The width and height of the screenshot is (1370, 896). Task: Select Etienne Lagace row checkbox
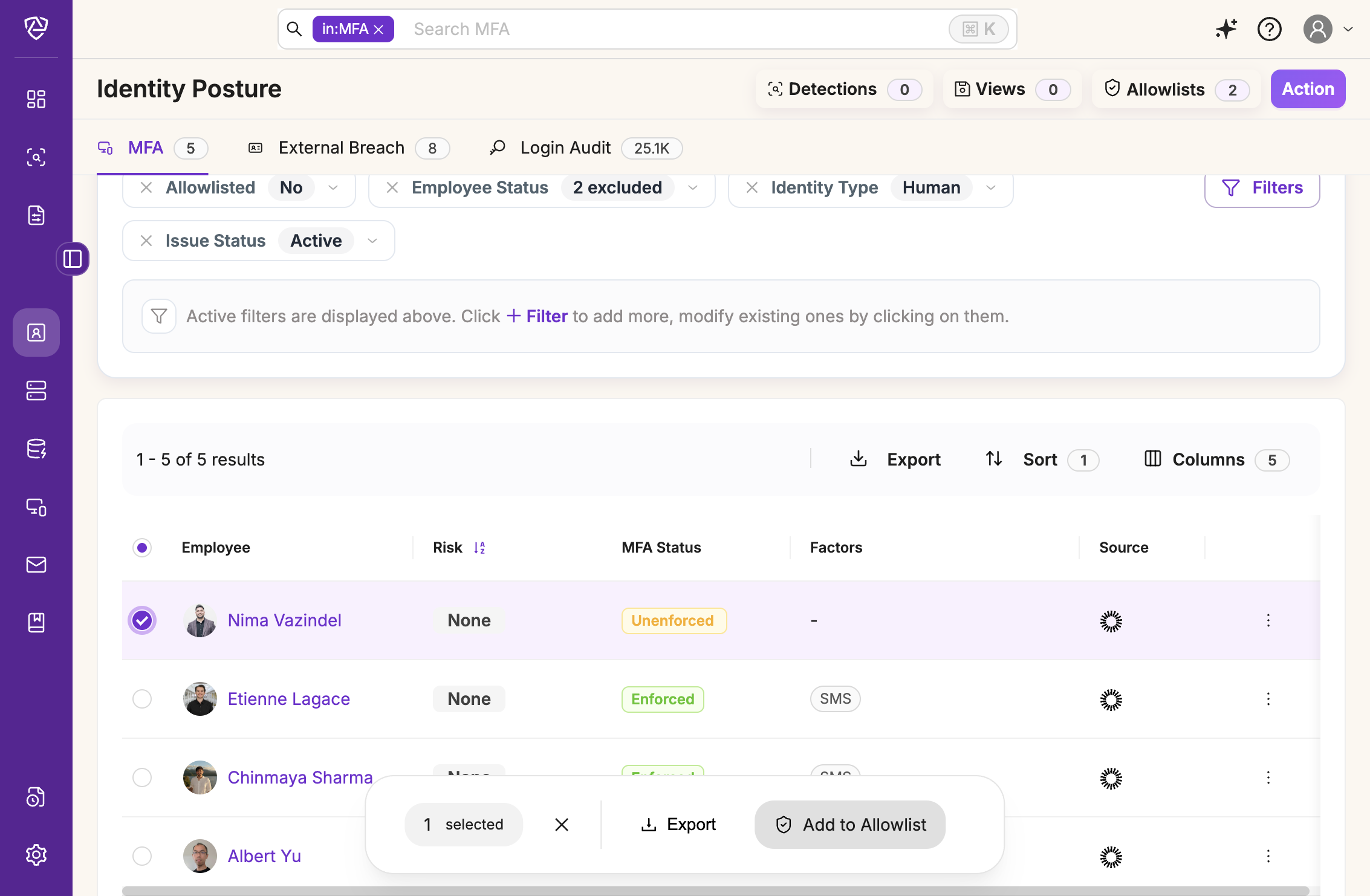click(142, 699)
